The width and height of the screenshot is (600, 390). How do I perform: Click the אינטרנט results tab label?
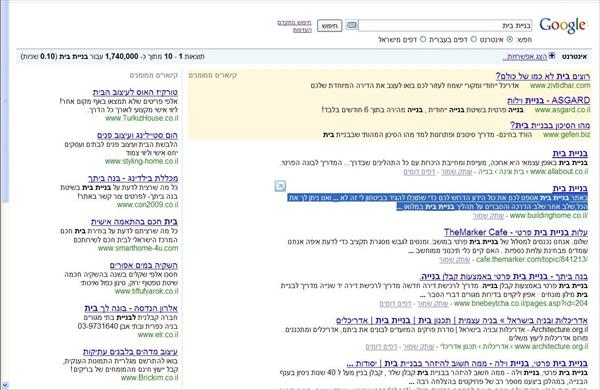574,57
